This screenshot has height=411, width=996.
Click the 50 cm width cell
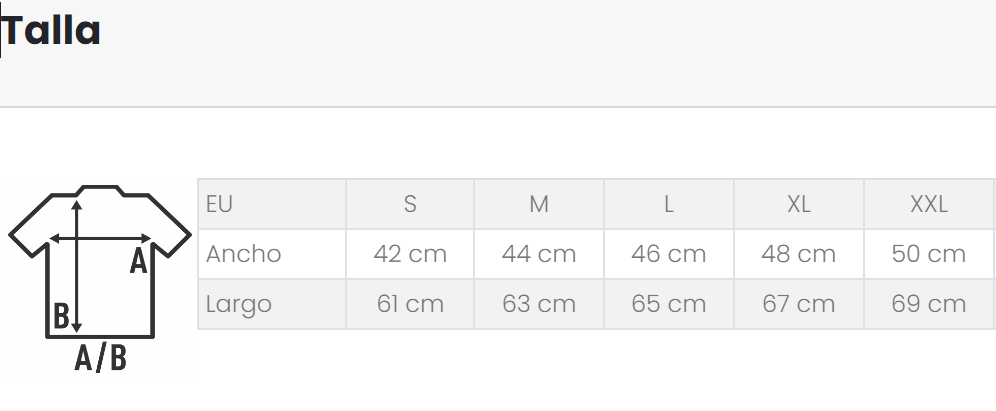pos(928,254)
